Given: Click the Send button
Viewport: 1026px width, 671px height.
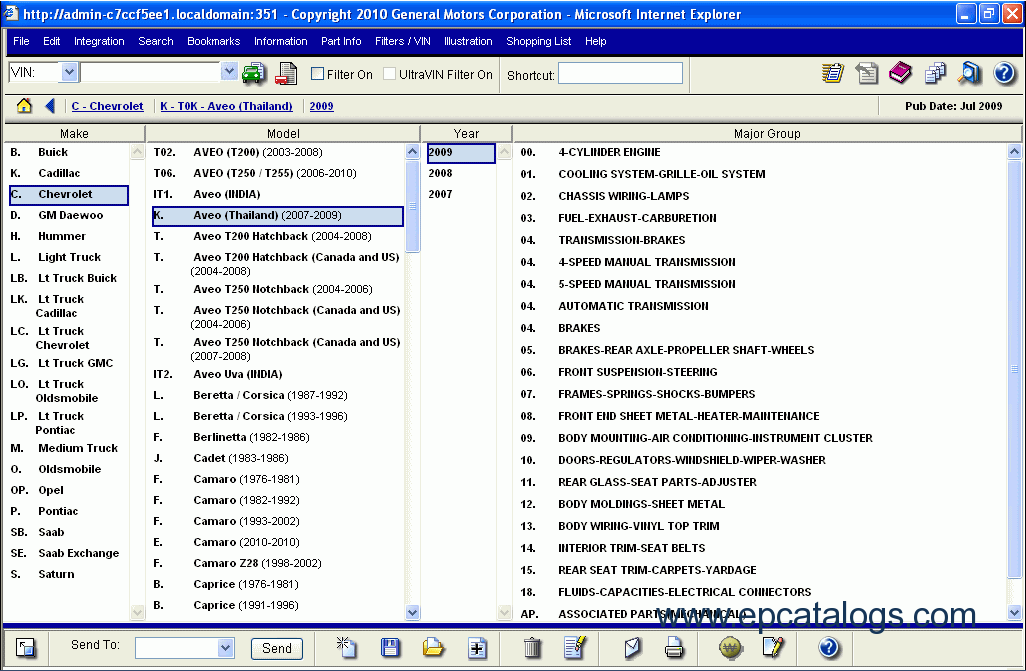Looking at the screenshot, I should [277, 648].
